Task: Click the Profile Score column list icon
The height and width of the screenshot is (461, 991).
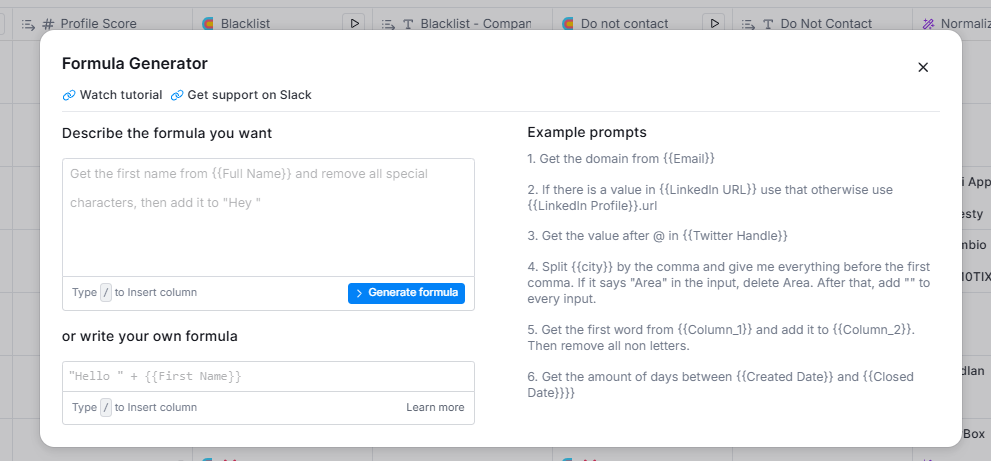Action: (28, 23)
